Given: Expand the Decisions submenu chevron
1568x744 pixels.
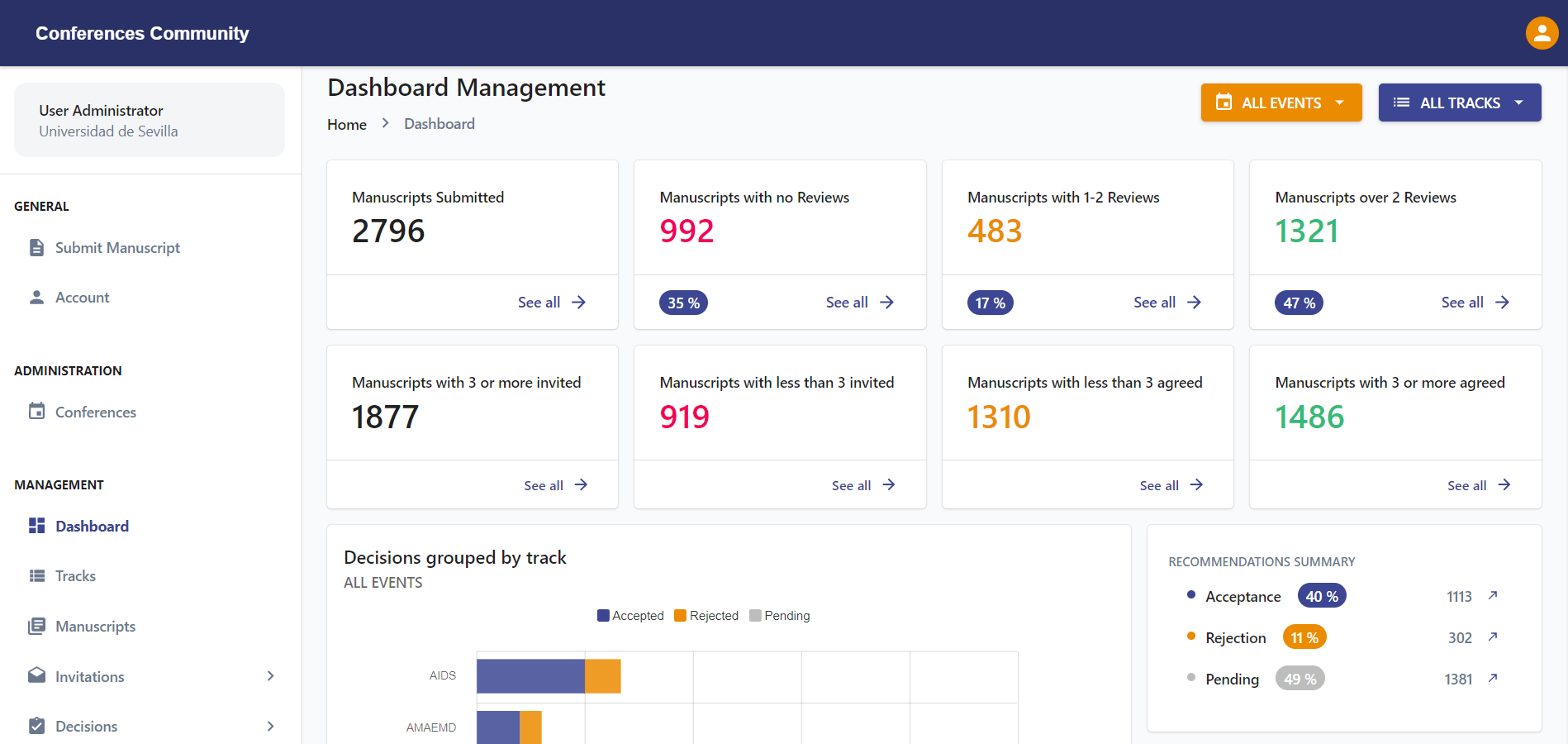Looking at the screenshot, I should [270, 727].
